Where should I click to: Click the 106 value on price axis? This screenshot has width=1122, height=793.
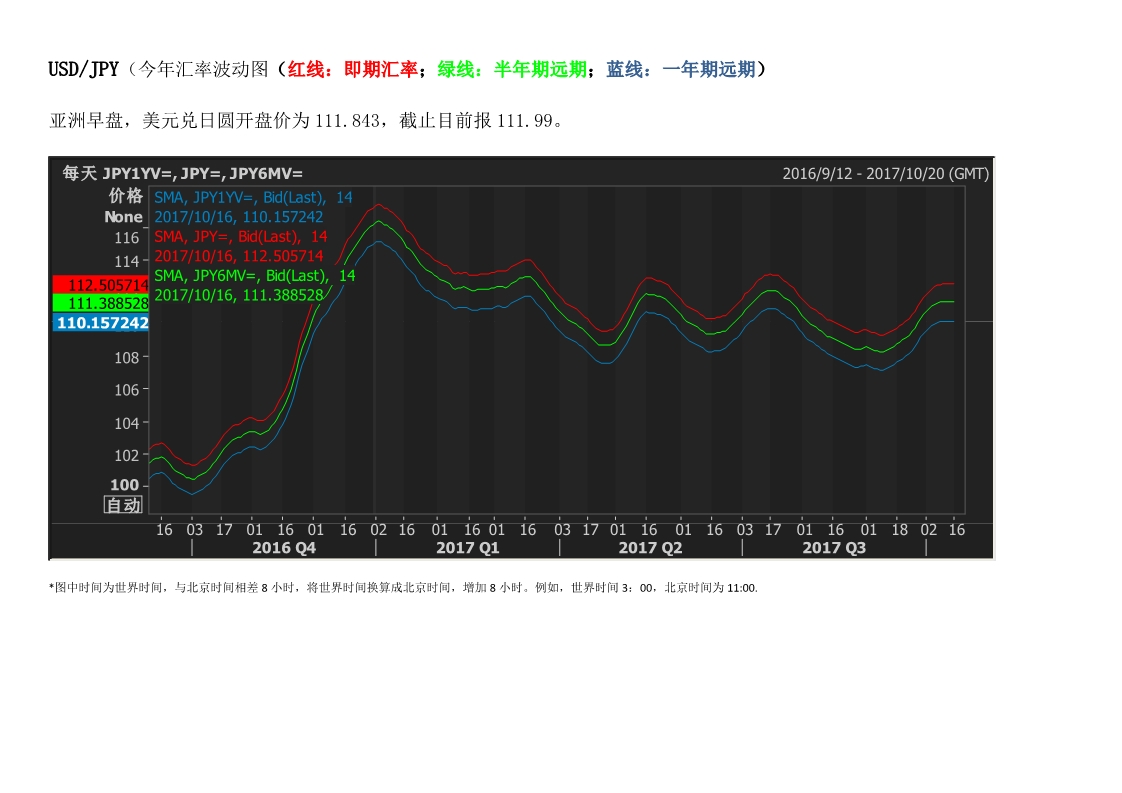127,390
